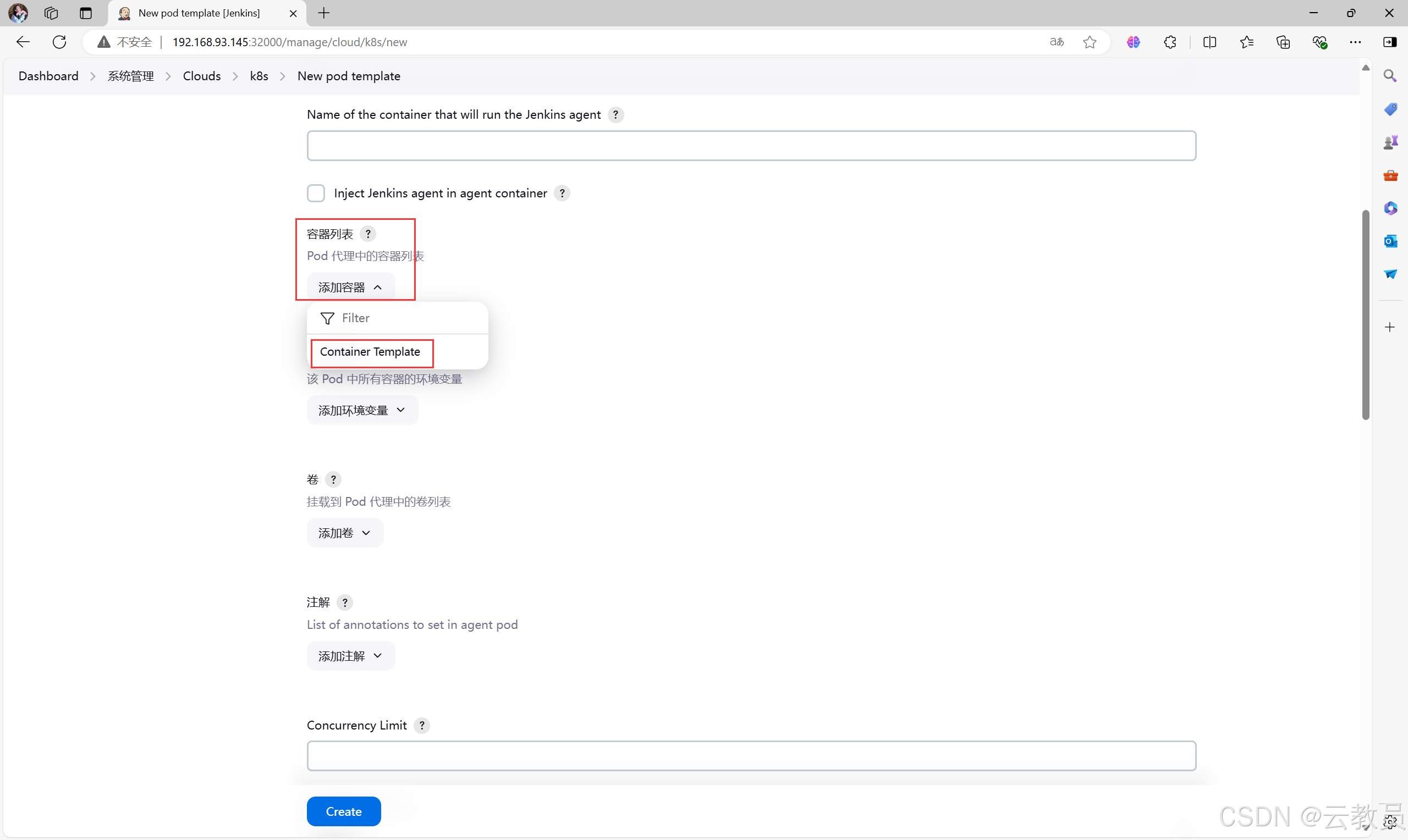
Task: Enable the agent container injection option
Action: [x=316, y=193]
